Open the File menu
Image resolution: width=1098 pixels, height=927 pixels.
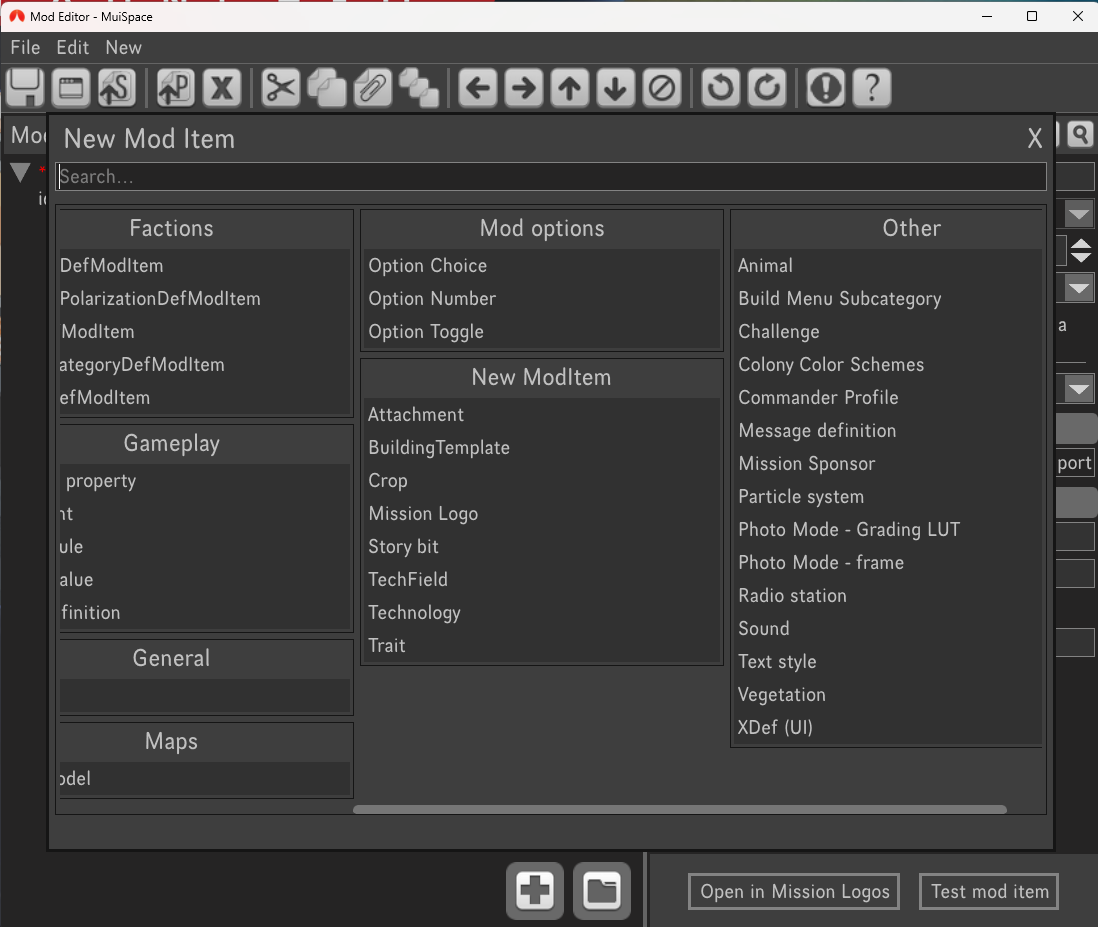point(25,47)
